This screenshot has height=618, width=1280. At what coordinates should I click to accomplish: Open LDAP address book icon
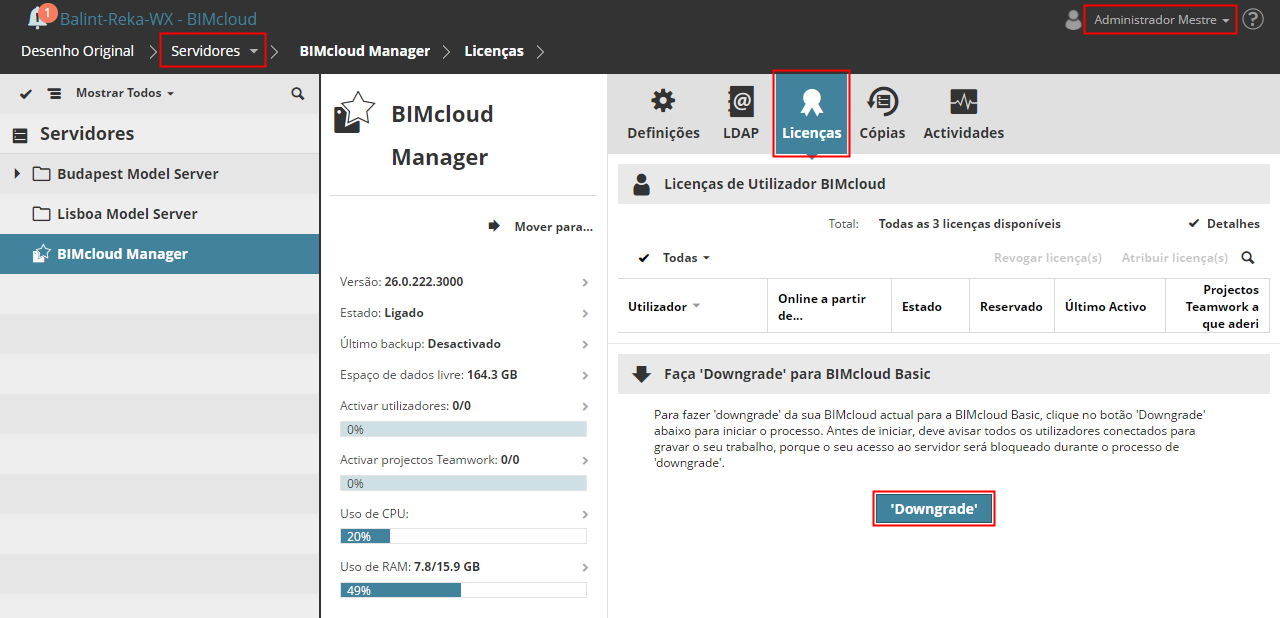click(x=741, y=101)
